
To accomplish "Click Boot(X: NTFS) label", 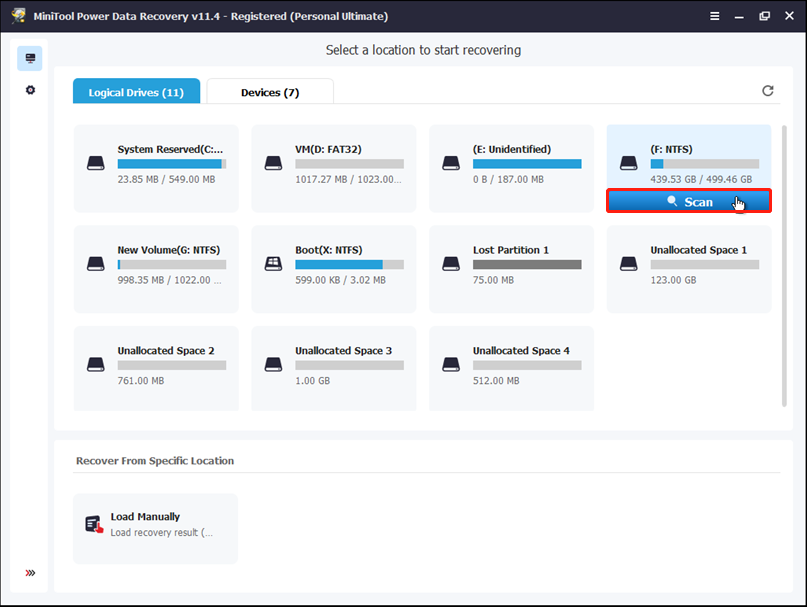I will 328,250.
